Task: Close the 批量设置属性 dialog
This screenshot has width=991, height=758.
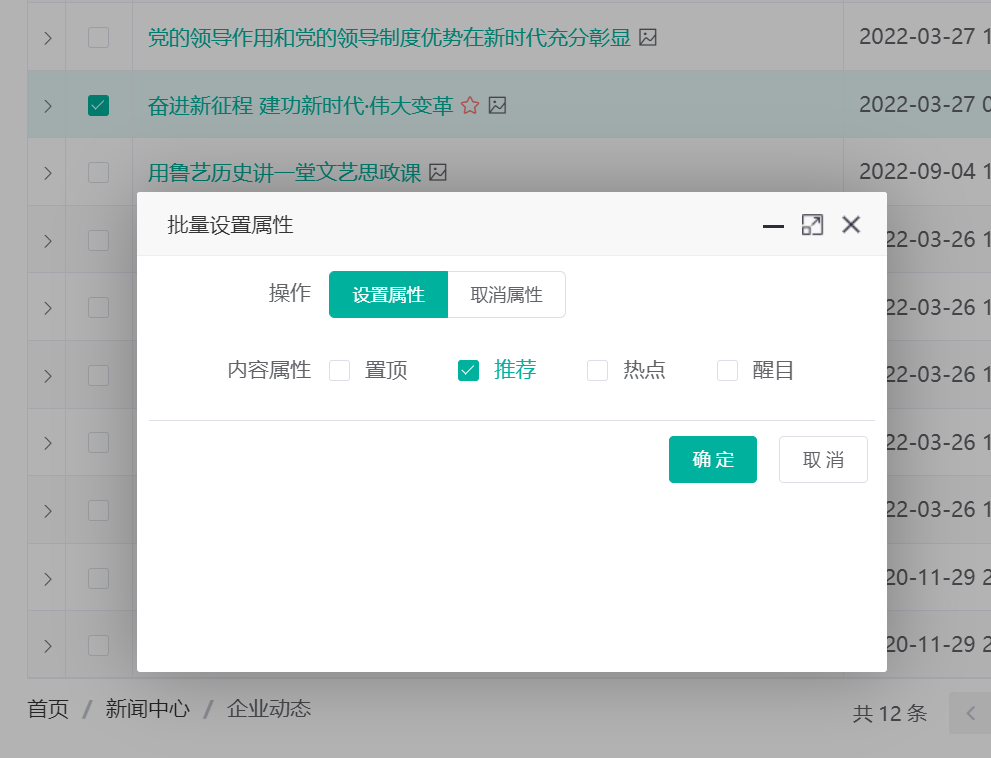Action: click(x=851, y=224)
